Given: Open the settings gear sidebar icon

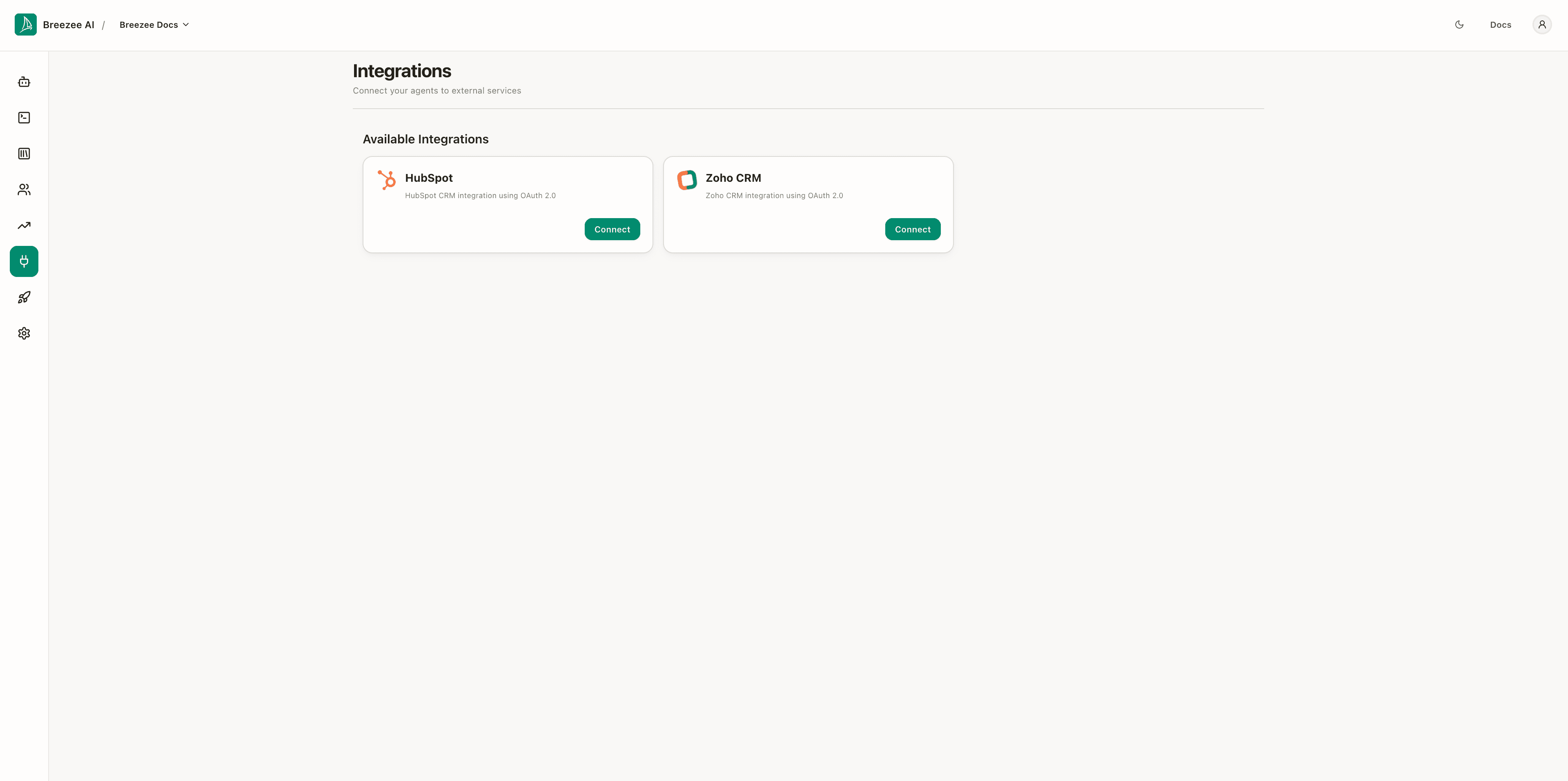Looking at the screenshot, I should coord(24,333).
